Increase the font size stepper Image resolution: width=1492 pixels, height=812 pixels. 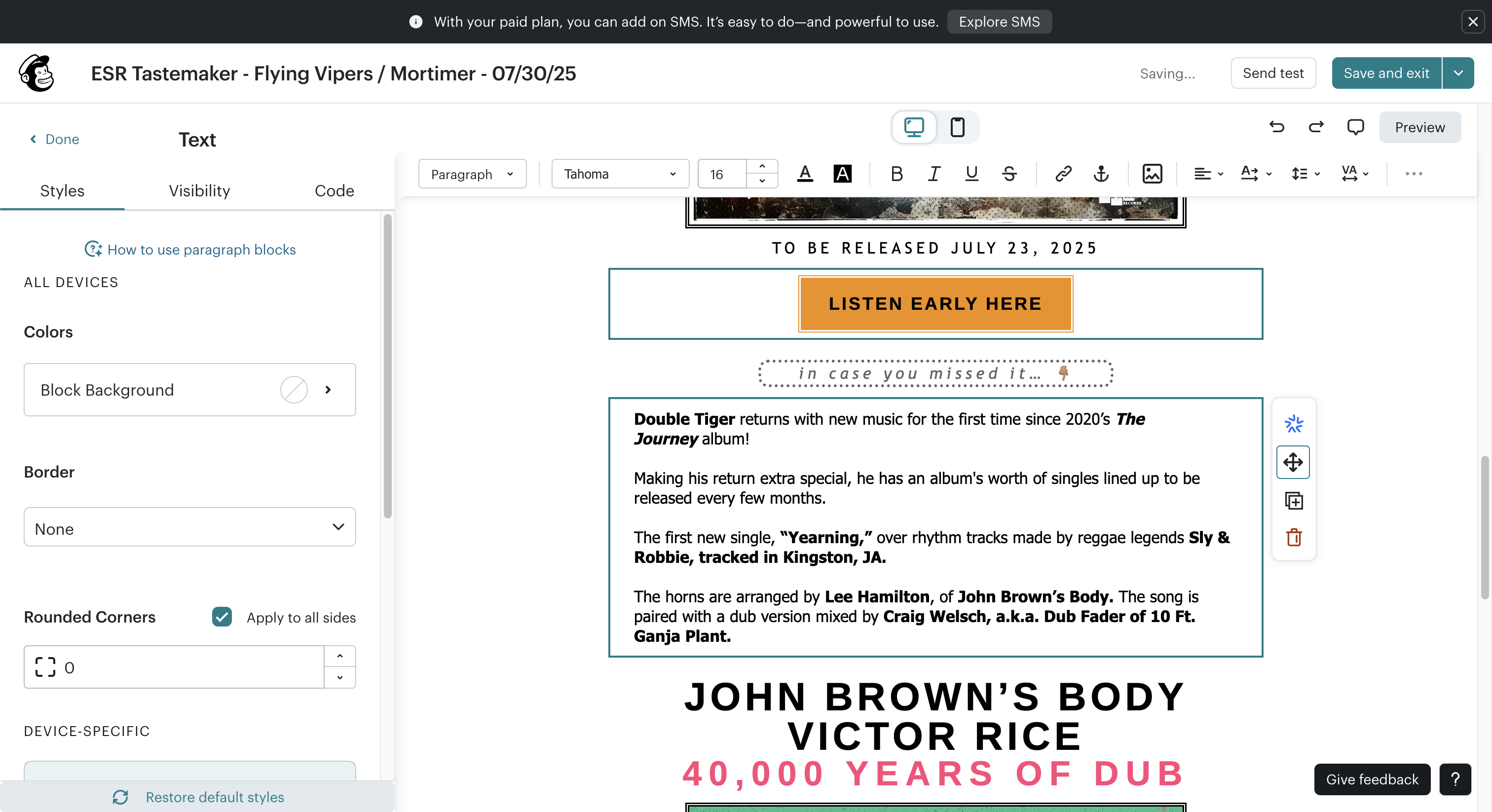click(x=762, y=167)
